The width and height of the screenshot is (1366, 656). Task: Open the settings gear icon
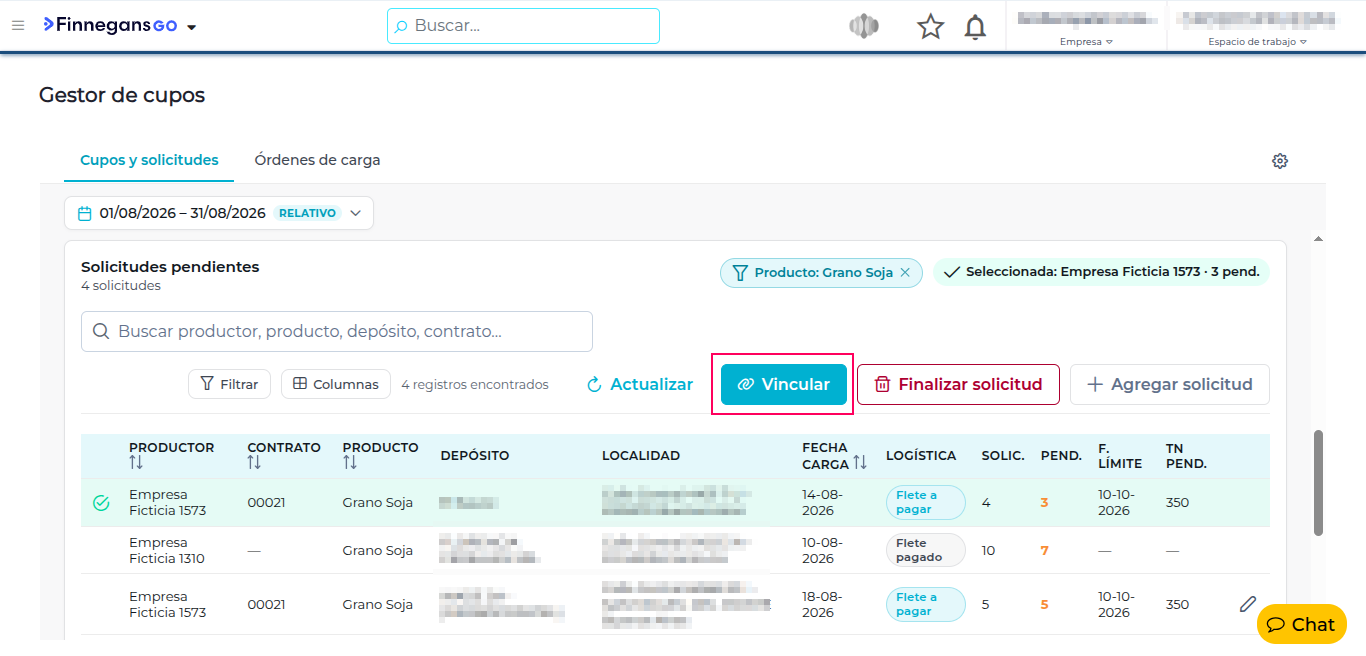[1280, 161]
